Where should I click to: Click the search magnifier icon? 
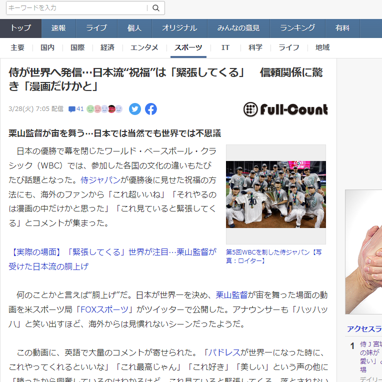pos(156,8)
